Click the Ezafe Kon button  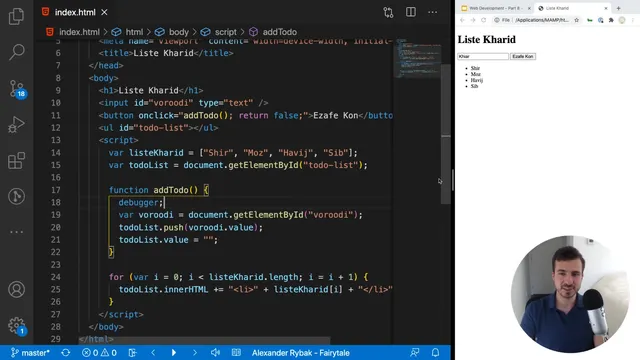point(523,56)
